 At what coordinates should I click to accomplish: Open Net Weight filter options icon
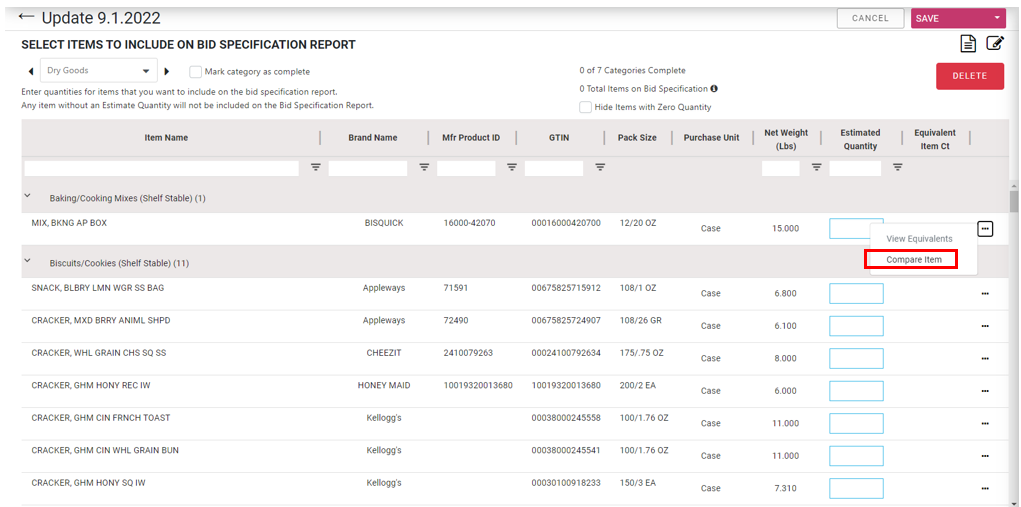817,167
